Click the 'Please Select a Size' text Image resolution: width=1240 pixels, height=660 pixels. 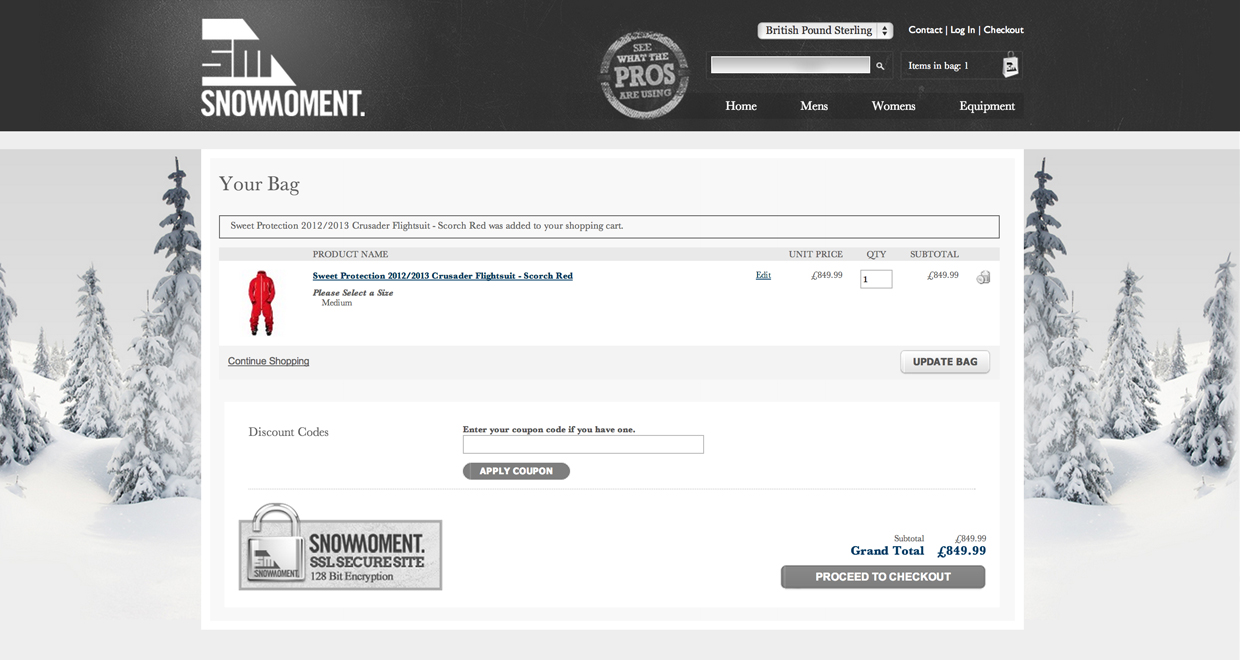coord(353,293)
